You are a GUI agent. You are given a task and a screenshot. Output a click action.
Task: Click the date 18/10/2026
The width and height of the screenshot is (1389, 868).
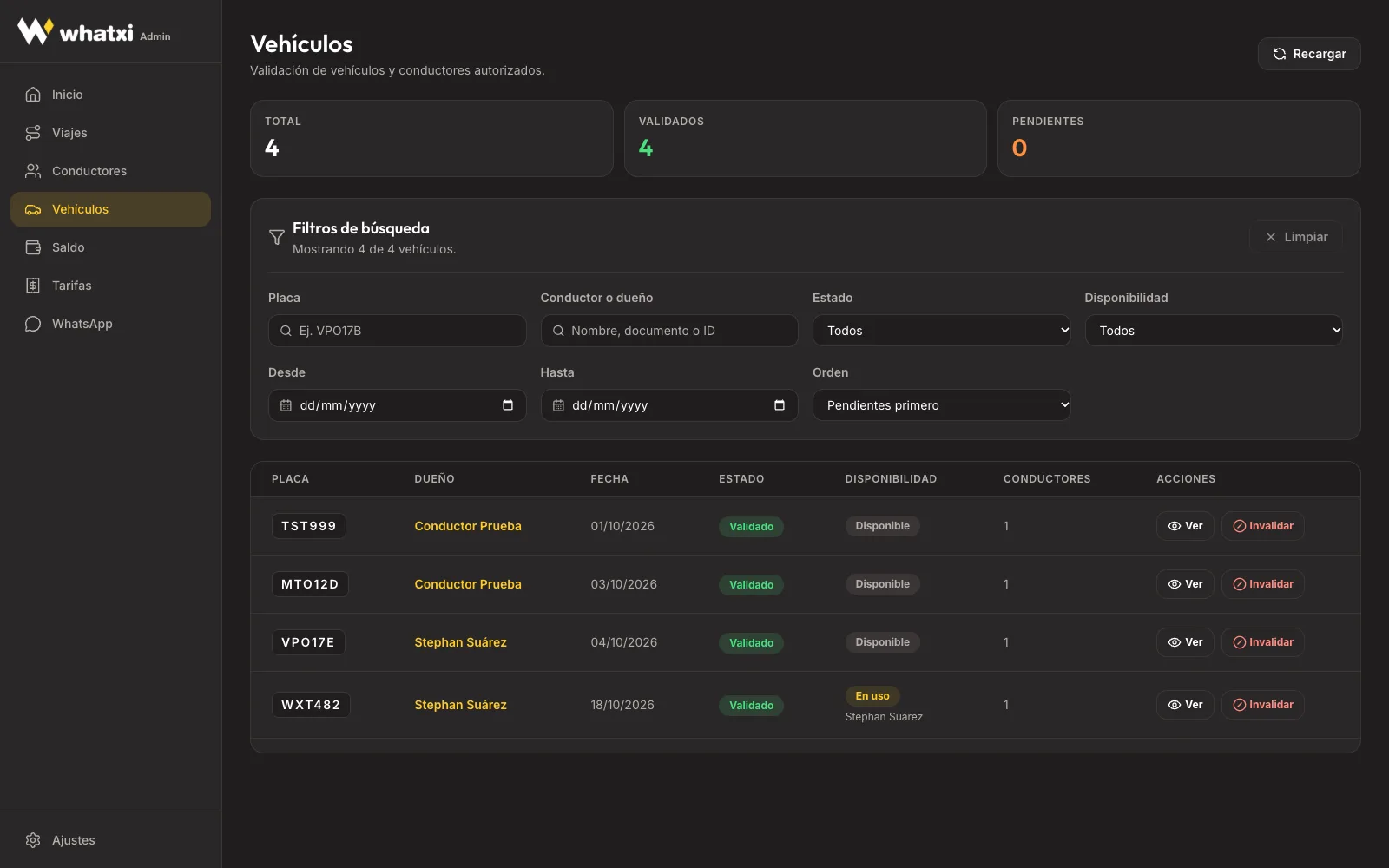pyautogui.click(x=622, y=705)
